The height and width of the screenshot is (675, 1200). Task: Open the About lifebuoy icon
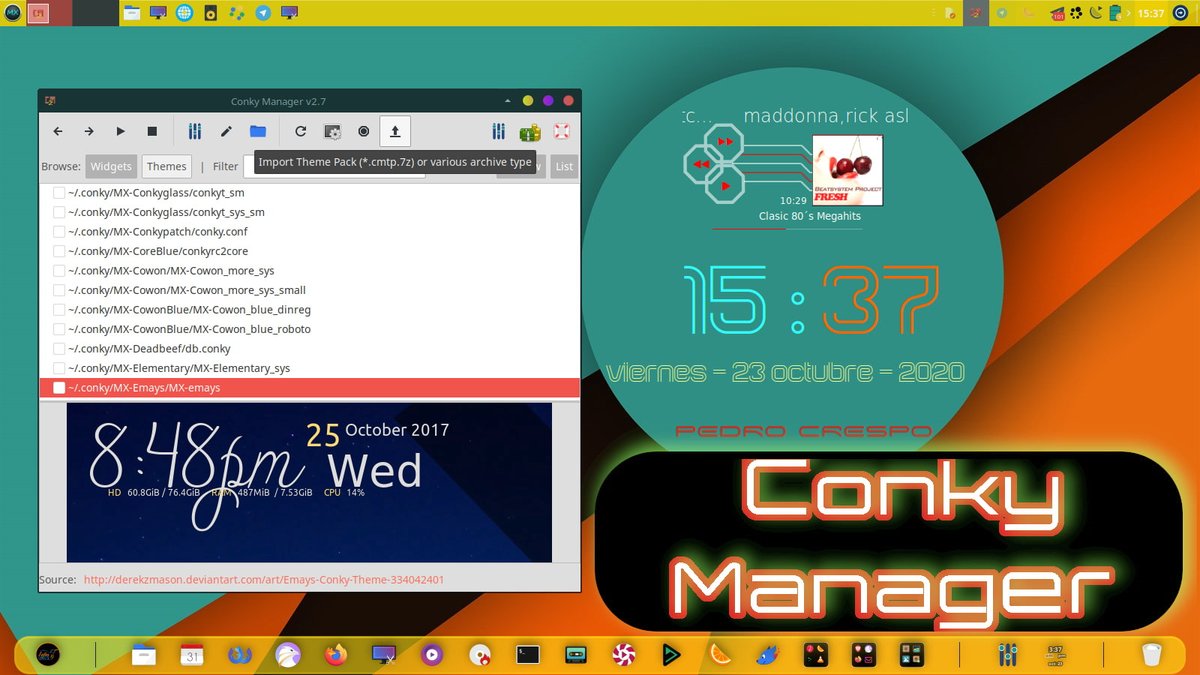[561, 131]
